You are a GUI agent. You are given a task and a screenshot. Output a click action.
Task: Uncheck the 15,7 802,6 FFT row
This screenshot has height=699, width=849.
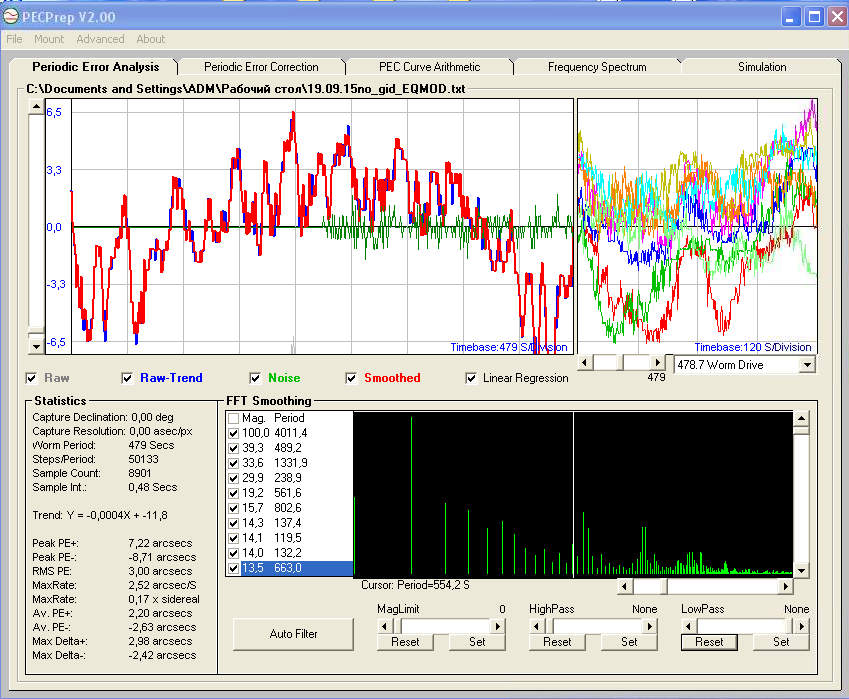(x=233, y=508)
